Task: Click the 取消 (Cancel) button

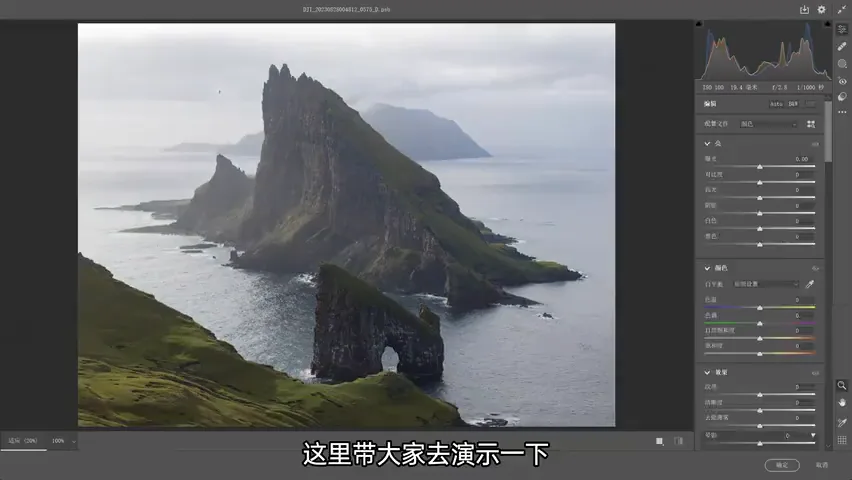Action: point(822,465)
